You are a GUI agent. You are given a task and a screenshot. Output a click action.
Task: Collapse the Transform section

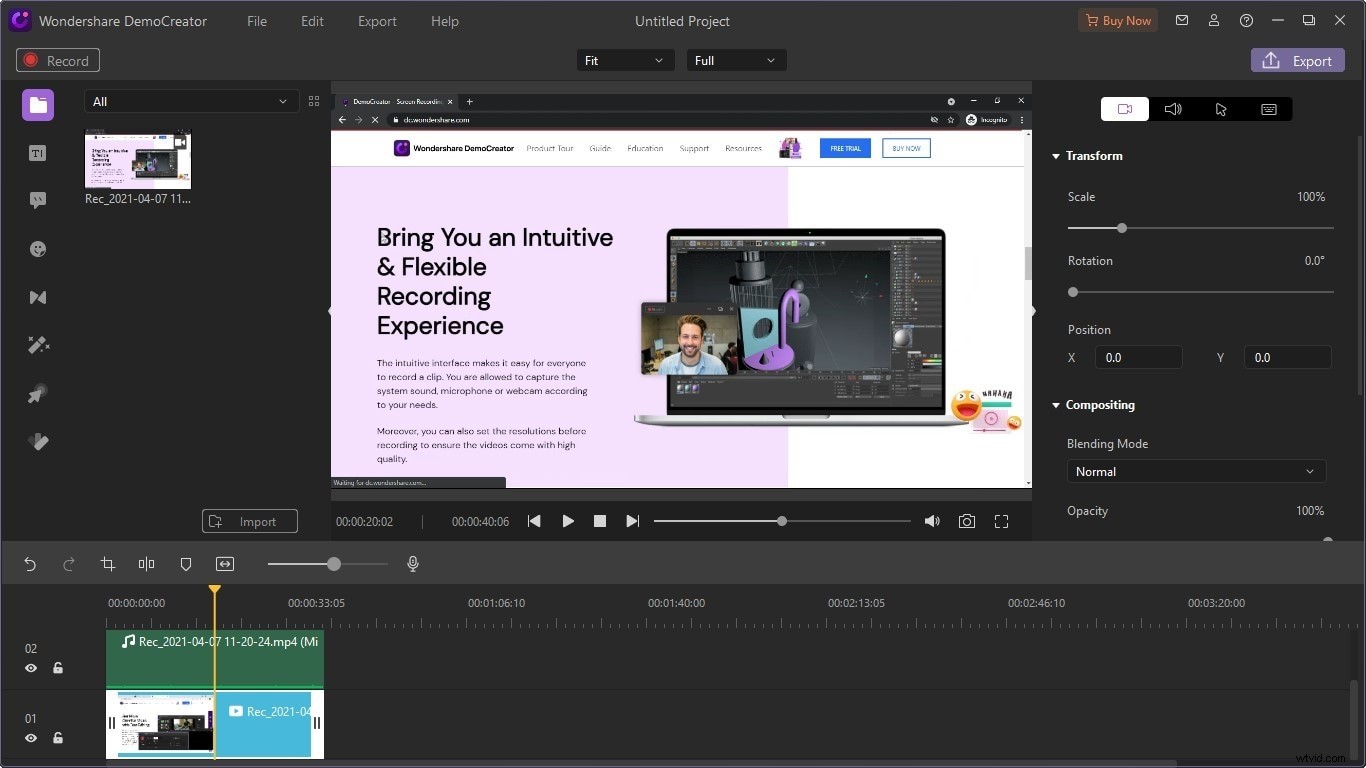1056,156
